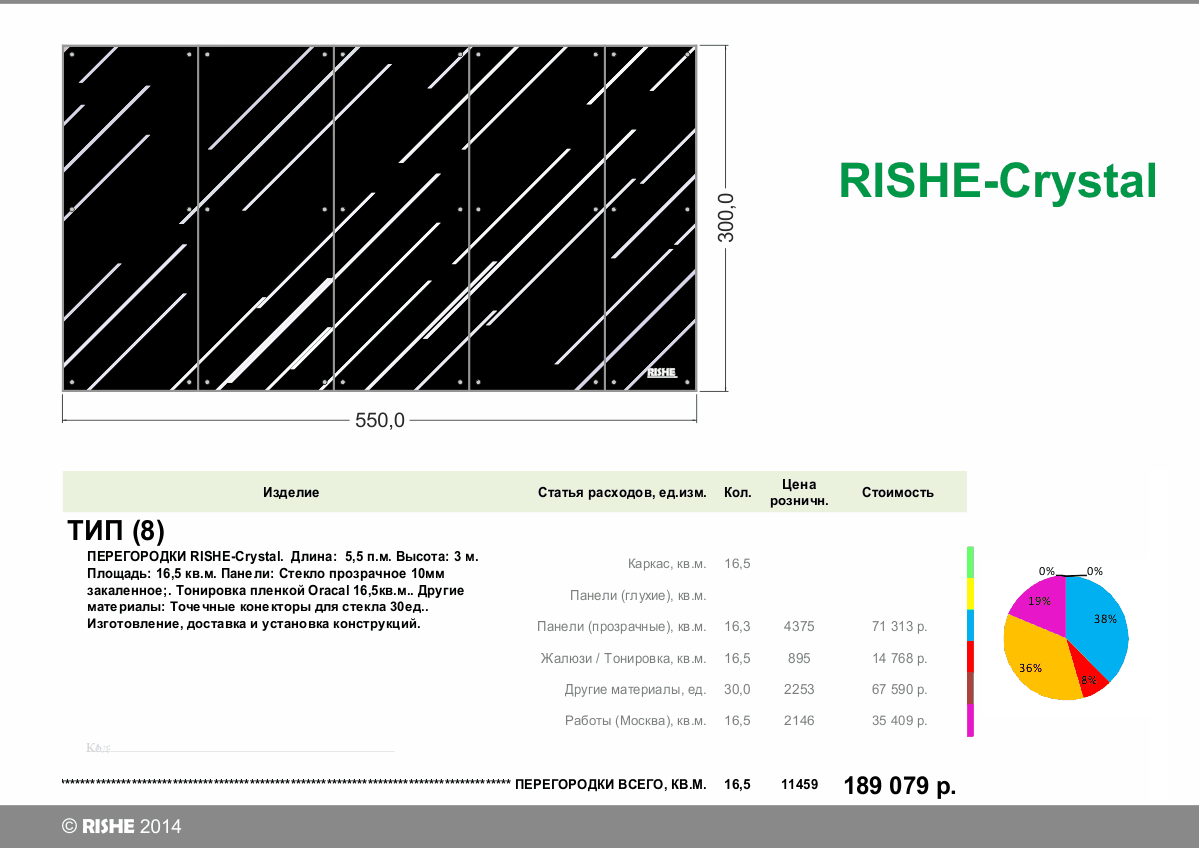This screenshot has height=848, width=1199.
Task: Click the brown legend color bar
Action: click(970, 688)
